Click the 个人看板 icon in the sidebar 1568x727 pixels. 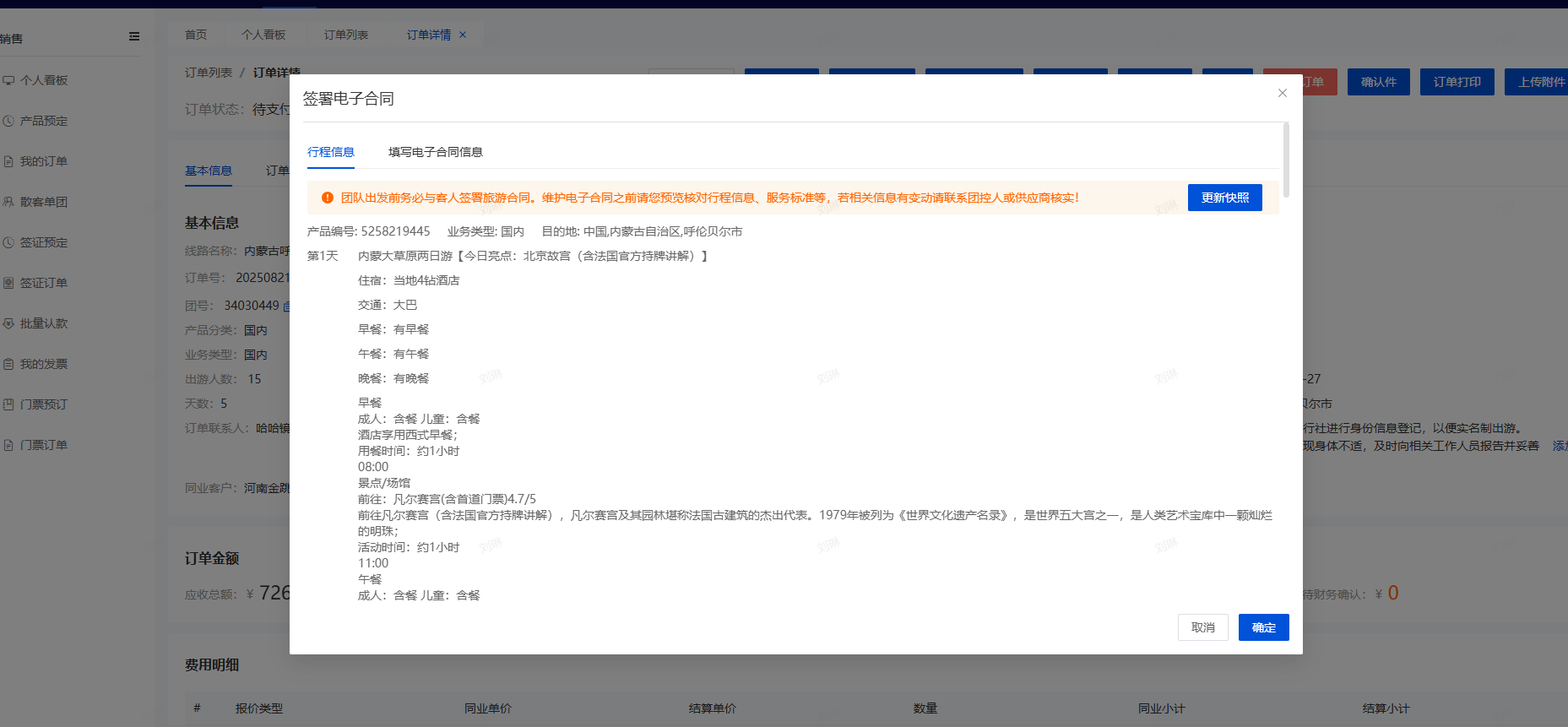8,80
